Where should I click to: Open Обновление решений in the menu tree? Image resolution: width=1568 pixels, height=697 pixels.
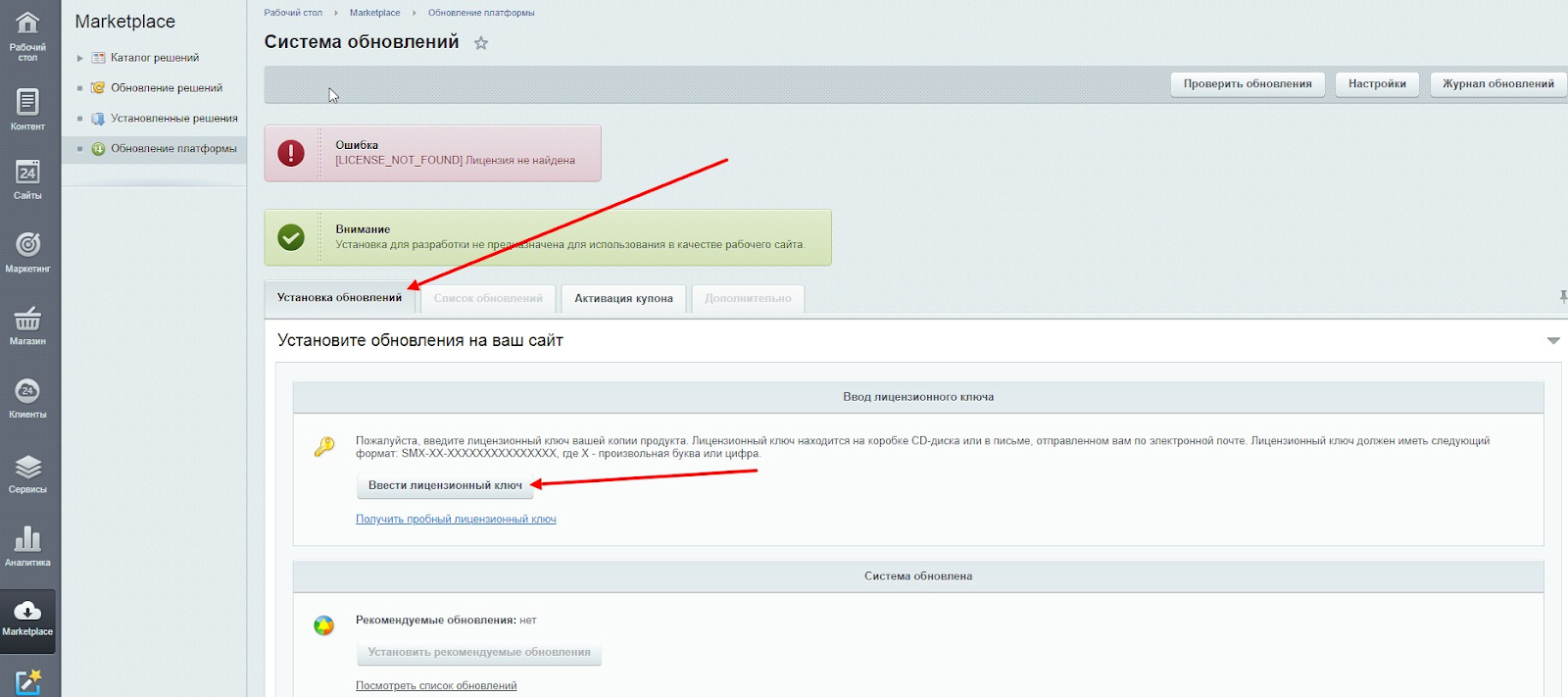pyautogui.click(x=167, y=88)
